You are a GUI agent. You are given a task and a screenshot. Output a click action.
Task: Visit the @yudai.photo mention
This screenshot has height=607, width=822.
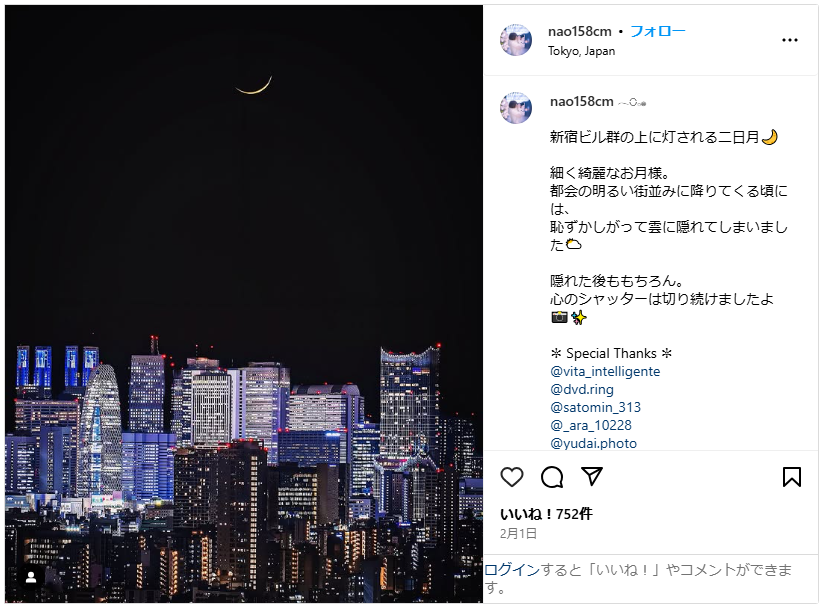pos(593,443)
